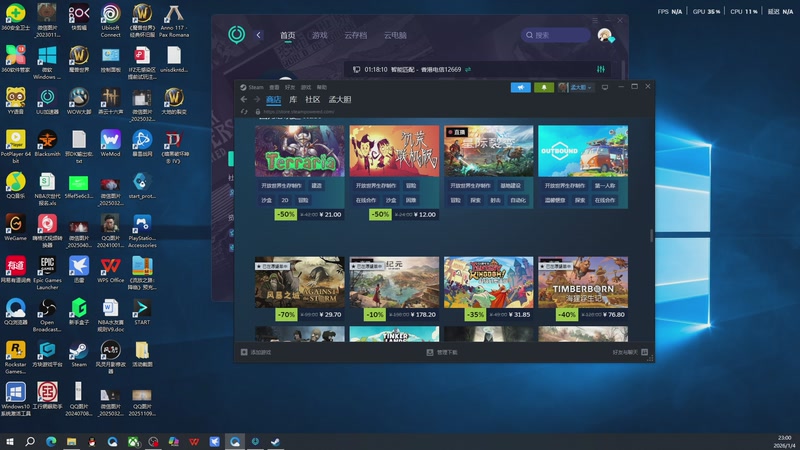Open the Windows Start button

pyautogui.click(x=9, y=441)
